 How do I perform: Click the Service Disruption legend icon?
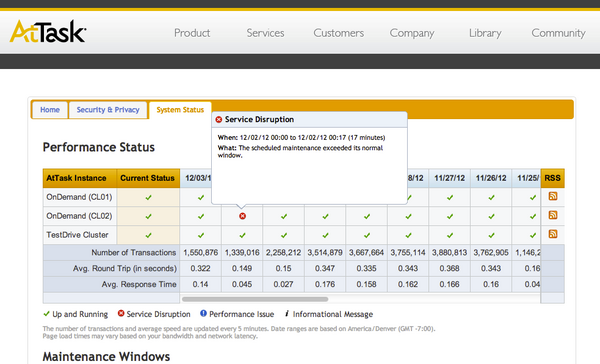[121, 313]
